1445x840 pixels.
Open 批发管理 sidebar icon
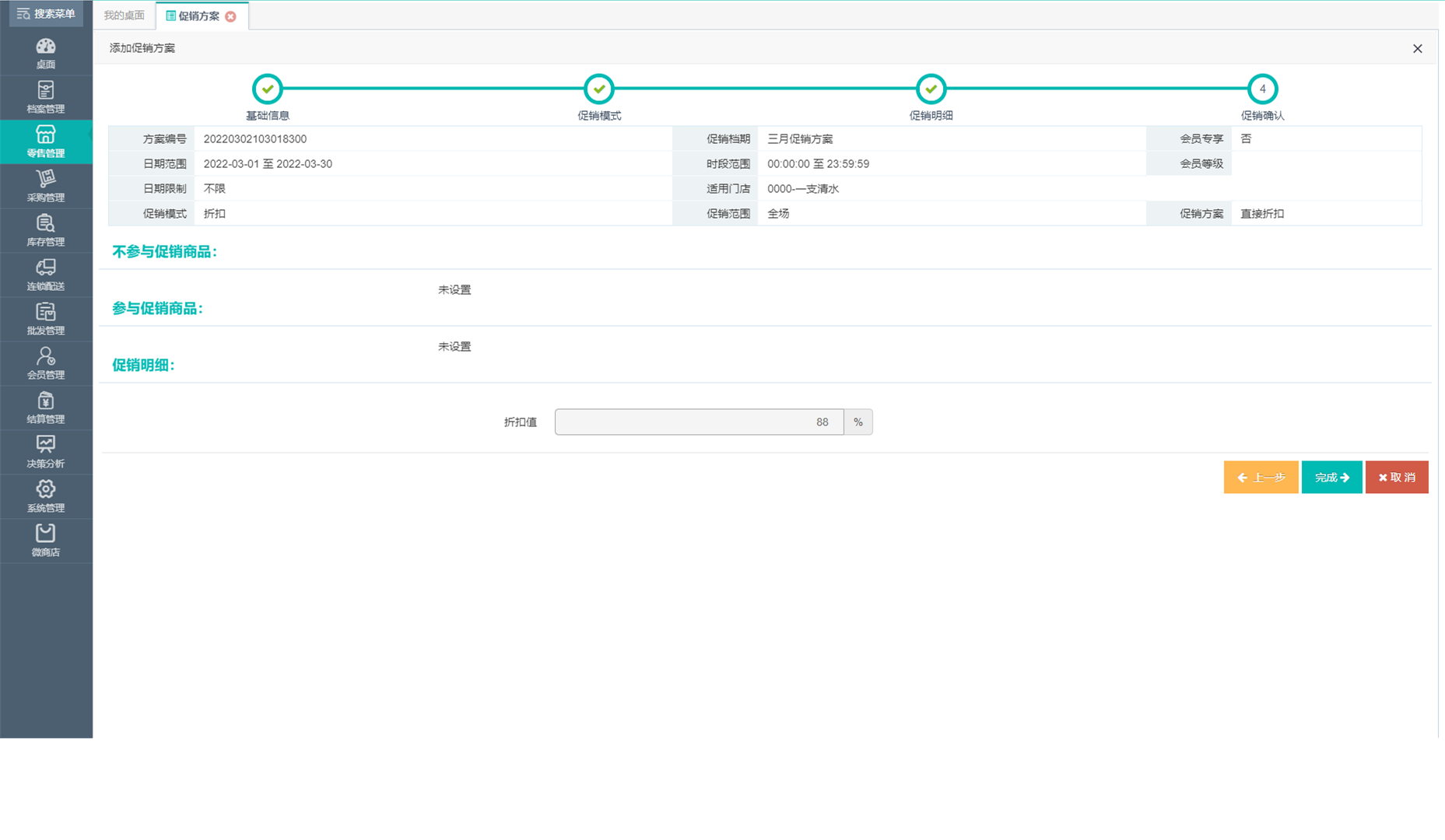pyautogui.click(x=46, y=319)
